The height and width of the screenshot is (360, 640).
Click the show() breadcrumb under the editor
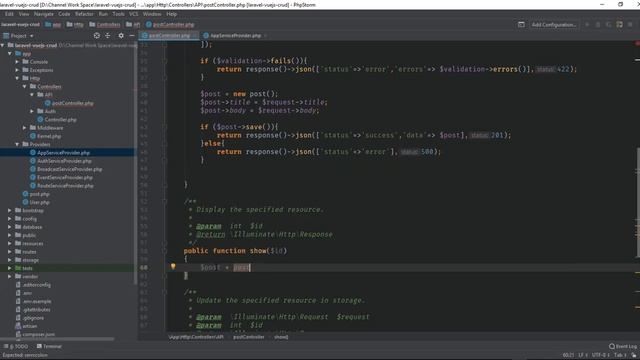coord(281,337)
